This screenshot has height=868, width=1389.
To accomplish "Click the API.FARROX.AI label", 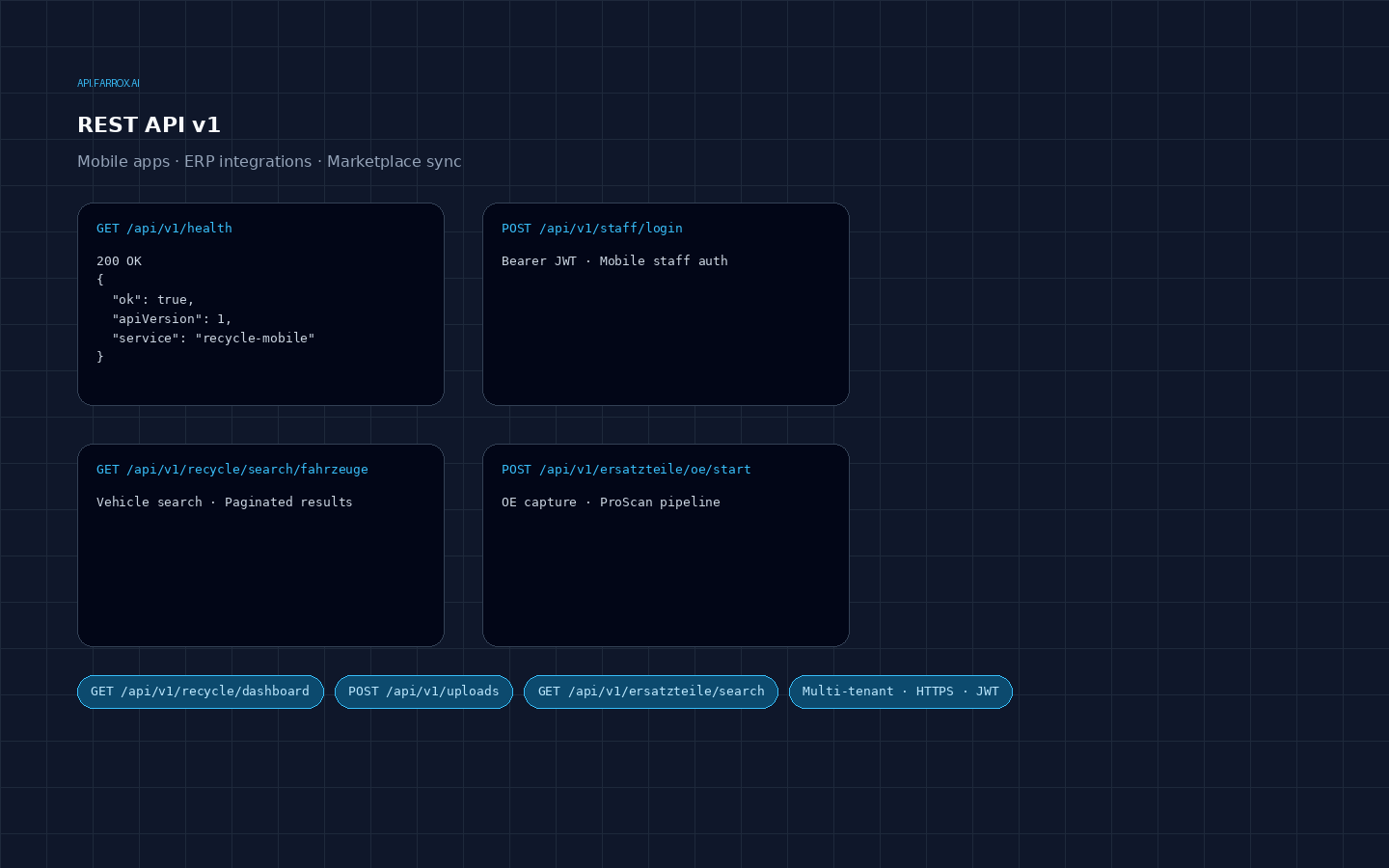I will [x=108, y=84].
